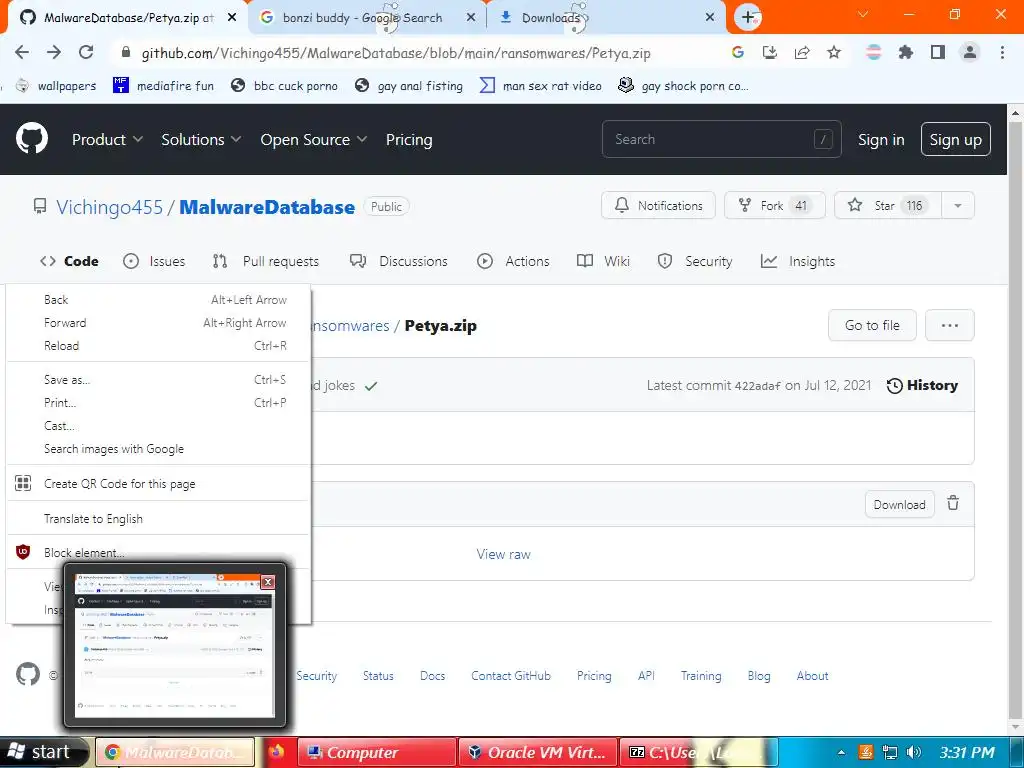1024x768 pixels.
Task: Click the Fork button
Action: coord(775,205)
